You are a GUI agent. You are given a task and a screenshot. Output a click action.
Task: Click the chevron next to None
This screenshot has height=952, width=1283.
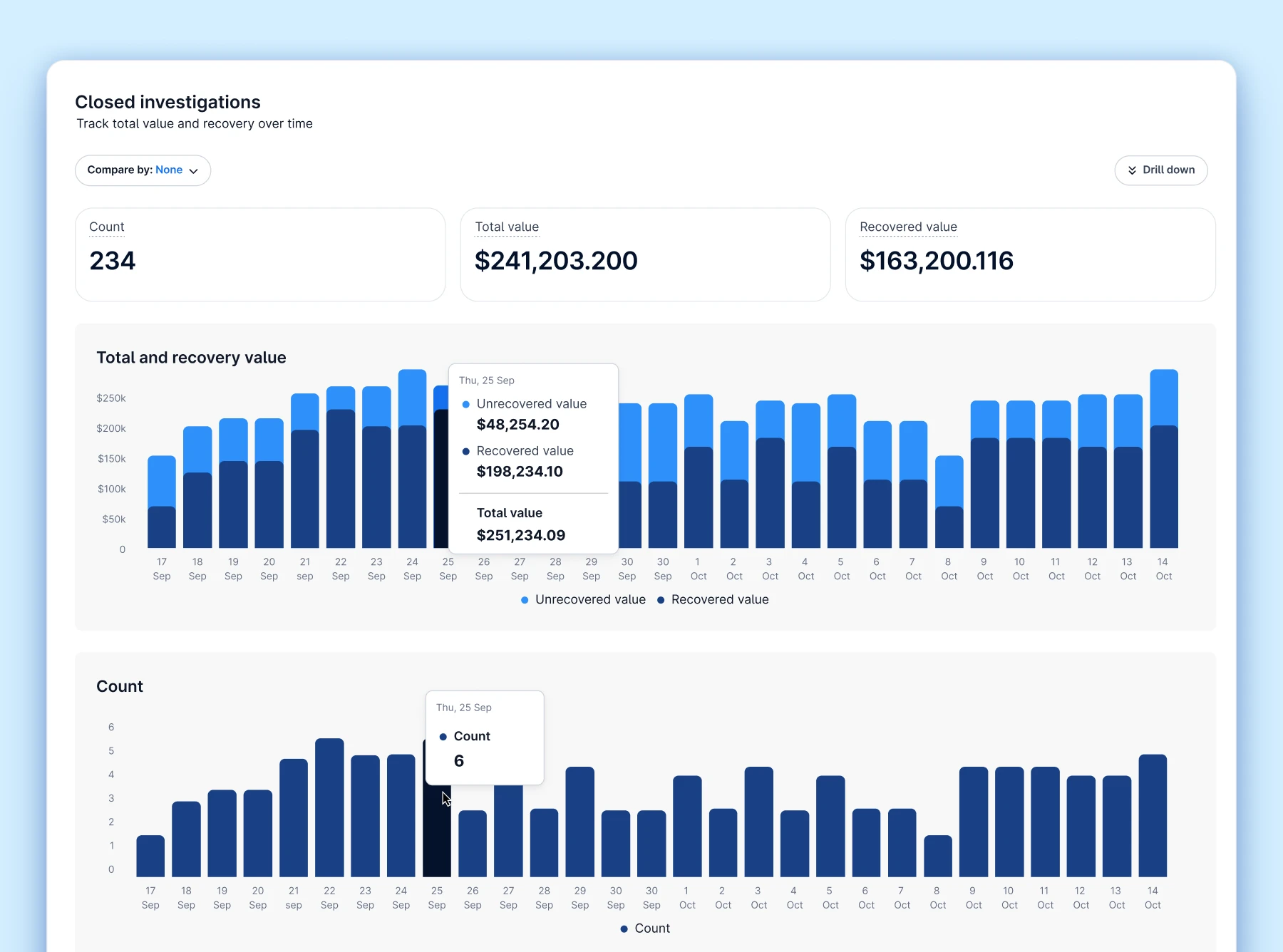[193, 171]
